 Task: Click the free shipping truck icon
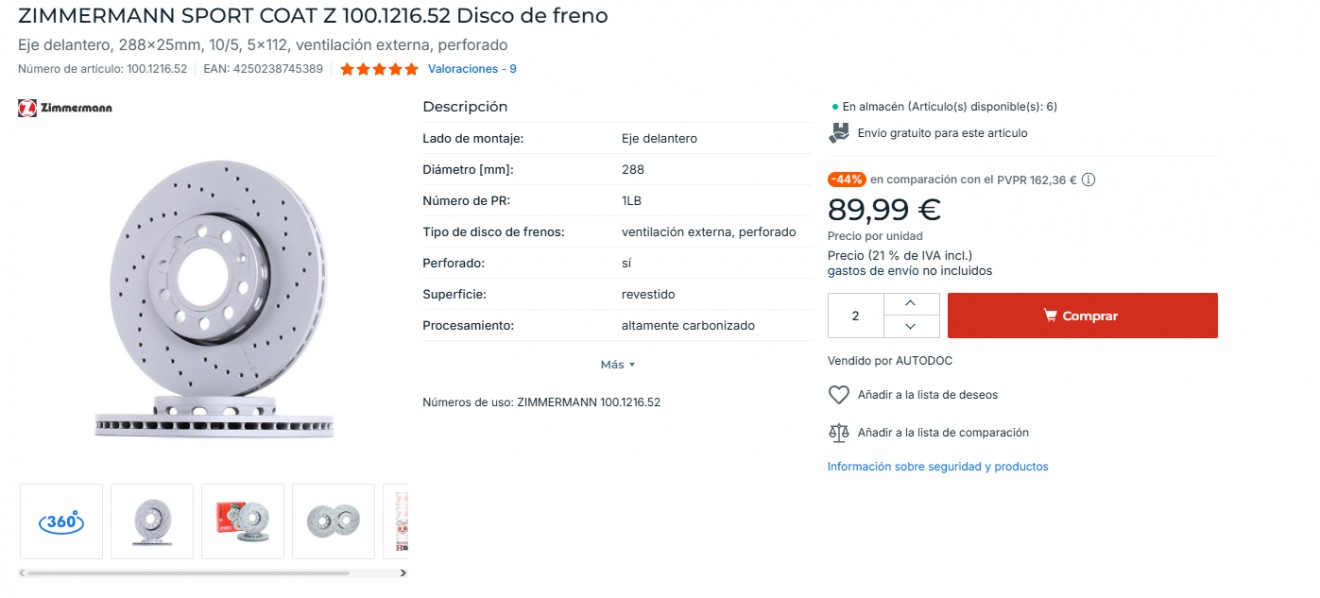pos(839,133)
